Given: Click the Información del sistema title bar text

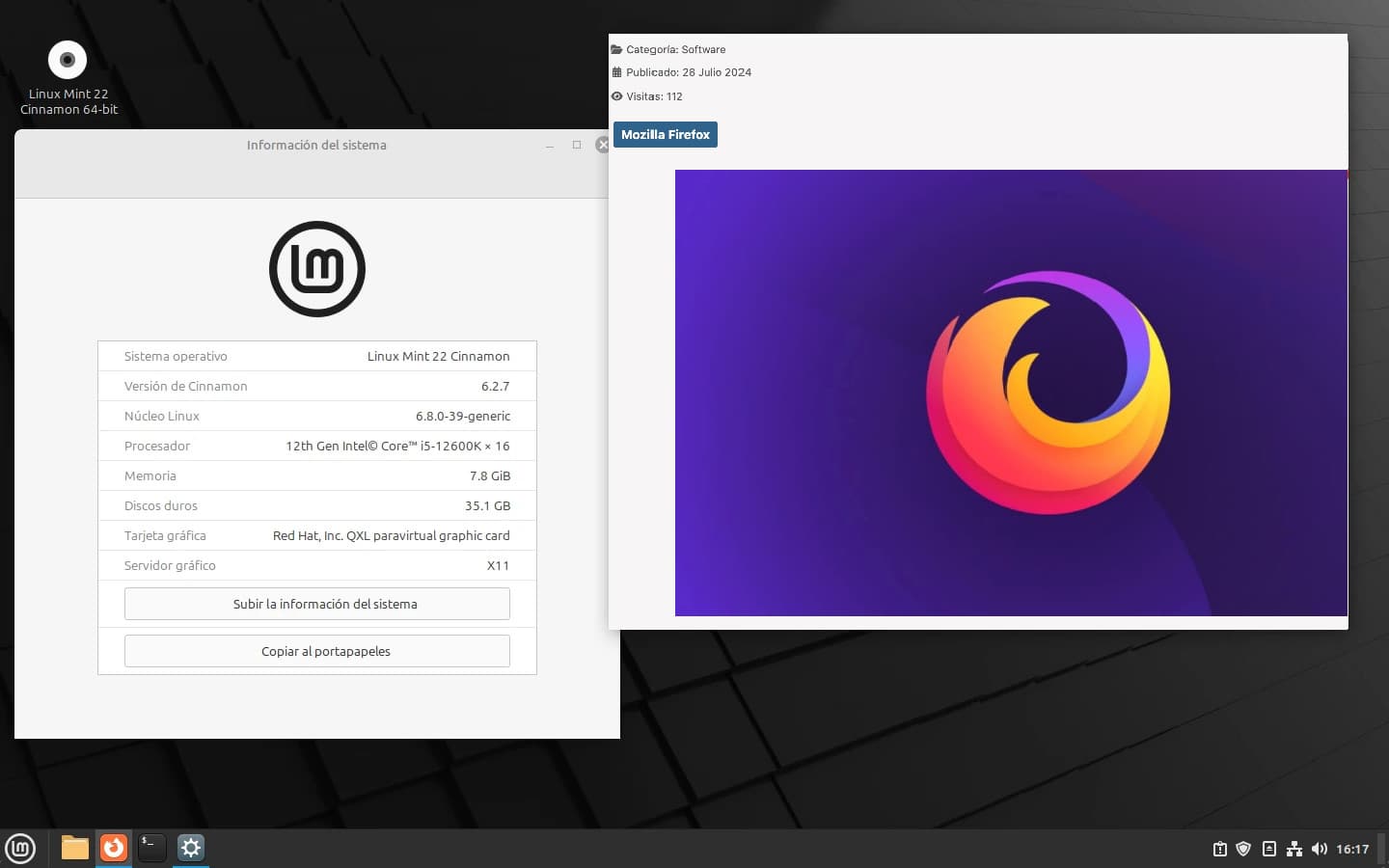Looking at the screenshot, I should point(316,146).
